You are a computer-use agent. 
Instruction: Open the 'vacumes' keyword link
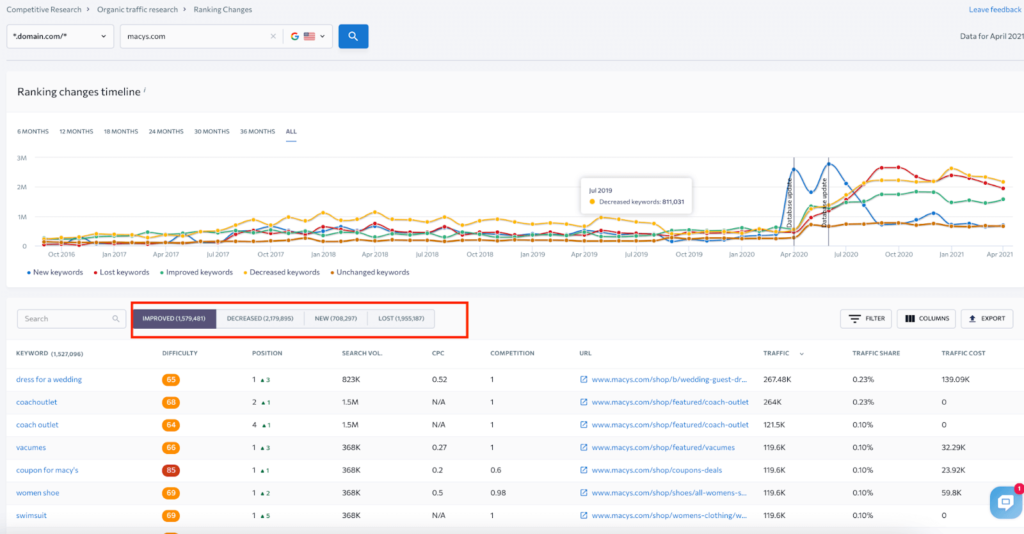coord(31,448)
